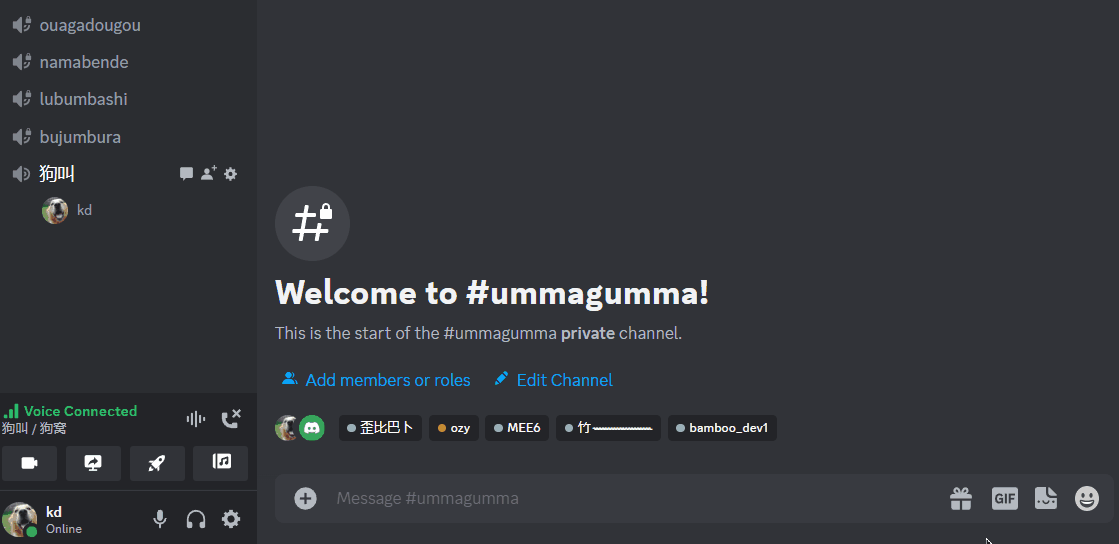This screenshot has width=1119, height=544.
Task: Open the soundboard
Action: pyautogui.click(x=221, y=463)
